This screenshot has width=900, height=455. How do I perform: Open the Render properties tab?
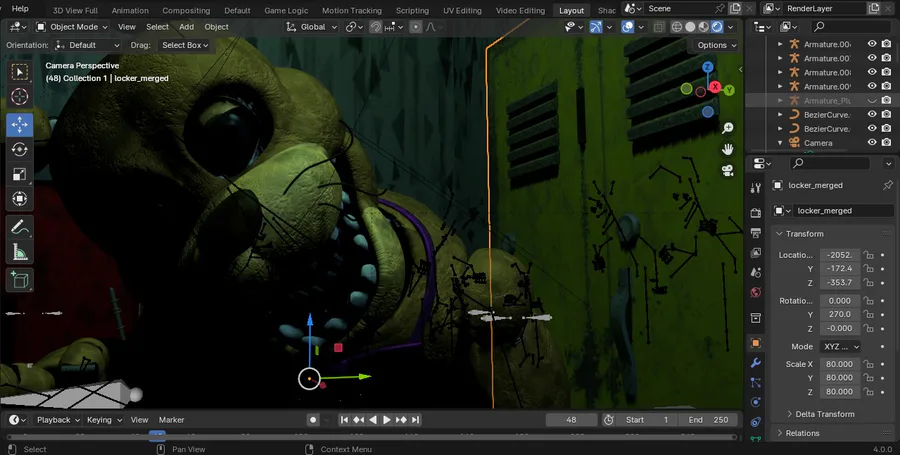pyautogui.click(x=755, y=213)
